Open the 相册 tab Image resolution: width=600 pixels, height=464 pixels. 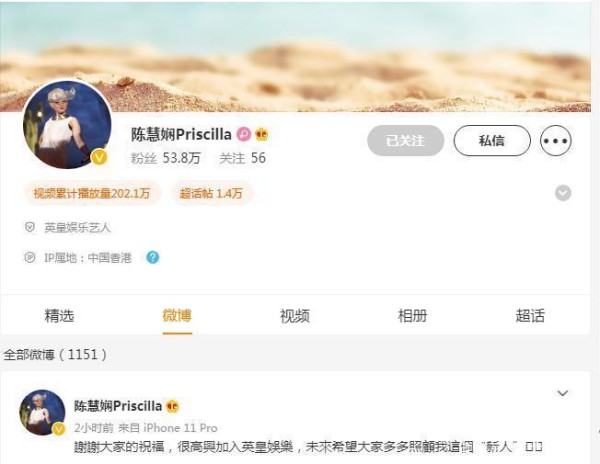coord(412,316)
